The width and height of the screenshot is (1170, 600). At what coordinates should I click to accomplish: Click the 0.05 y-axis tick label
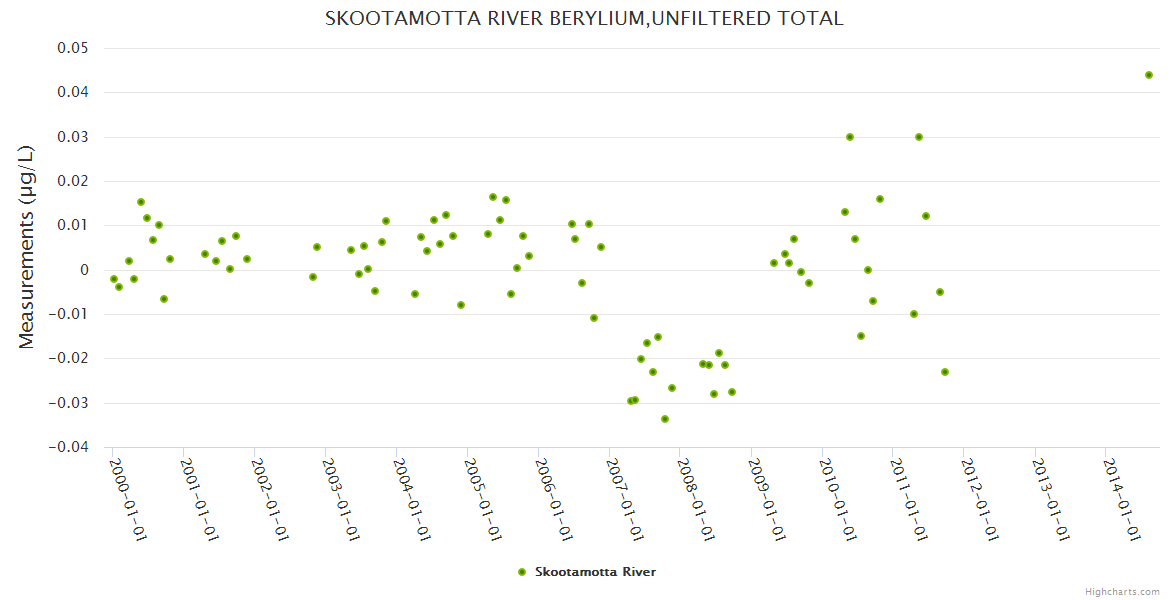pyautogui.click(x=74, y=49)
